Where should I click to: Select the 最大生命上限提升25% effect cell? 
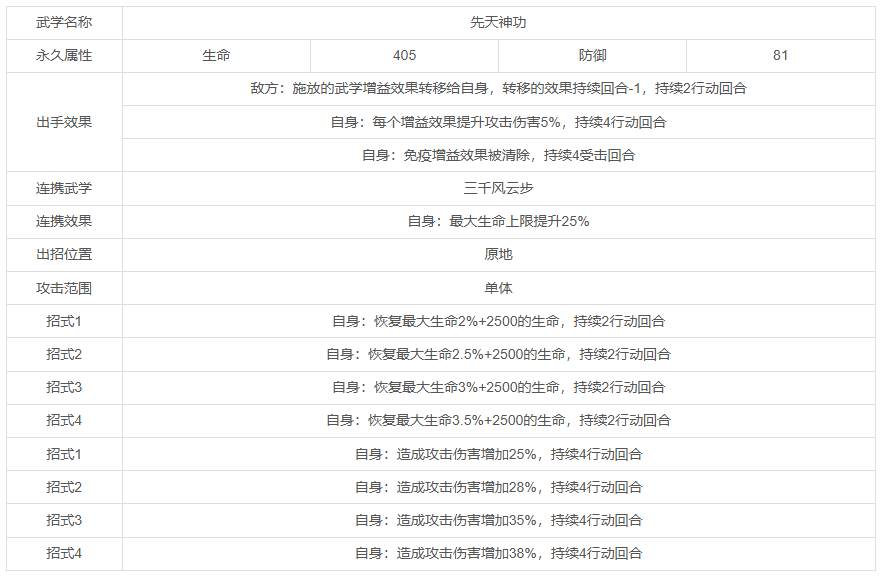[x=498, y=221]
